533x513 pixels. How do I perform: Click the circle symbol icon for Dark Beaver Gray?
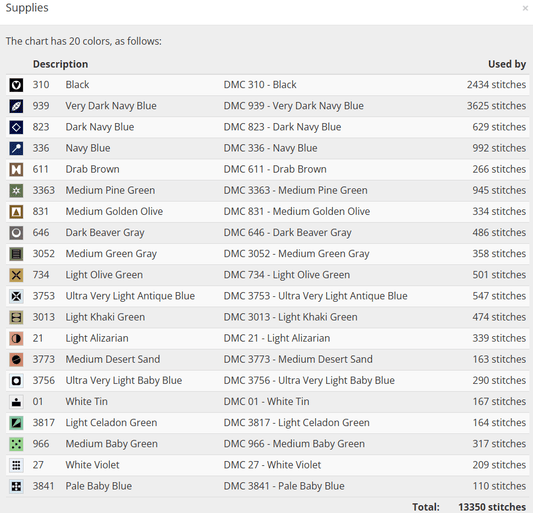coord(16,233)
